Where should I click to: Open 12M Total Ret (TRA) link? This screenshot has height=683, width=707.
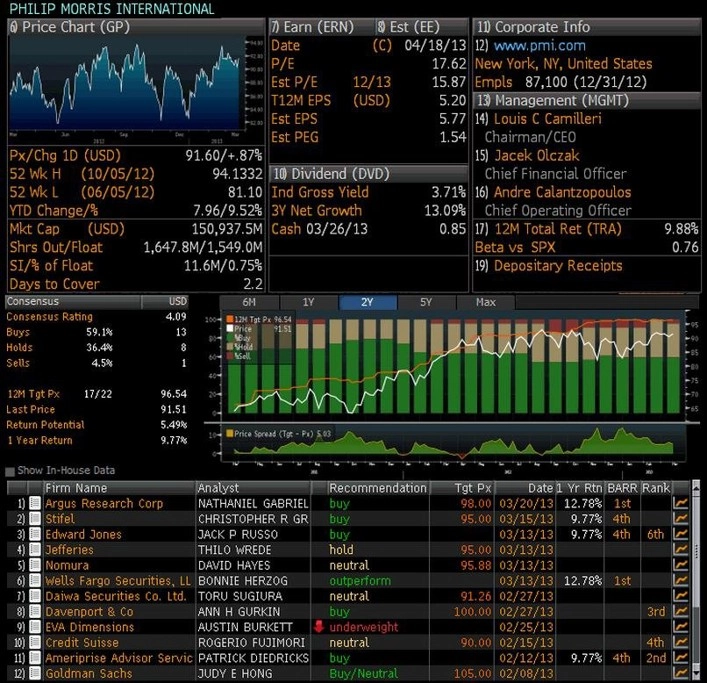[x=558, y=229]
